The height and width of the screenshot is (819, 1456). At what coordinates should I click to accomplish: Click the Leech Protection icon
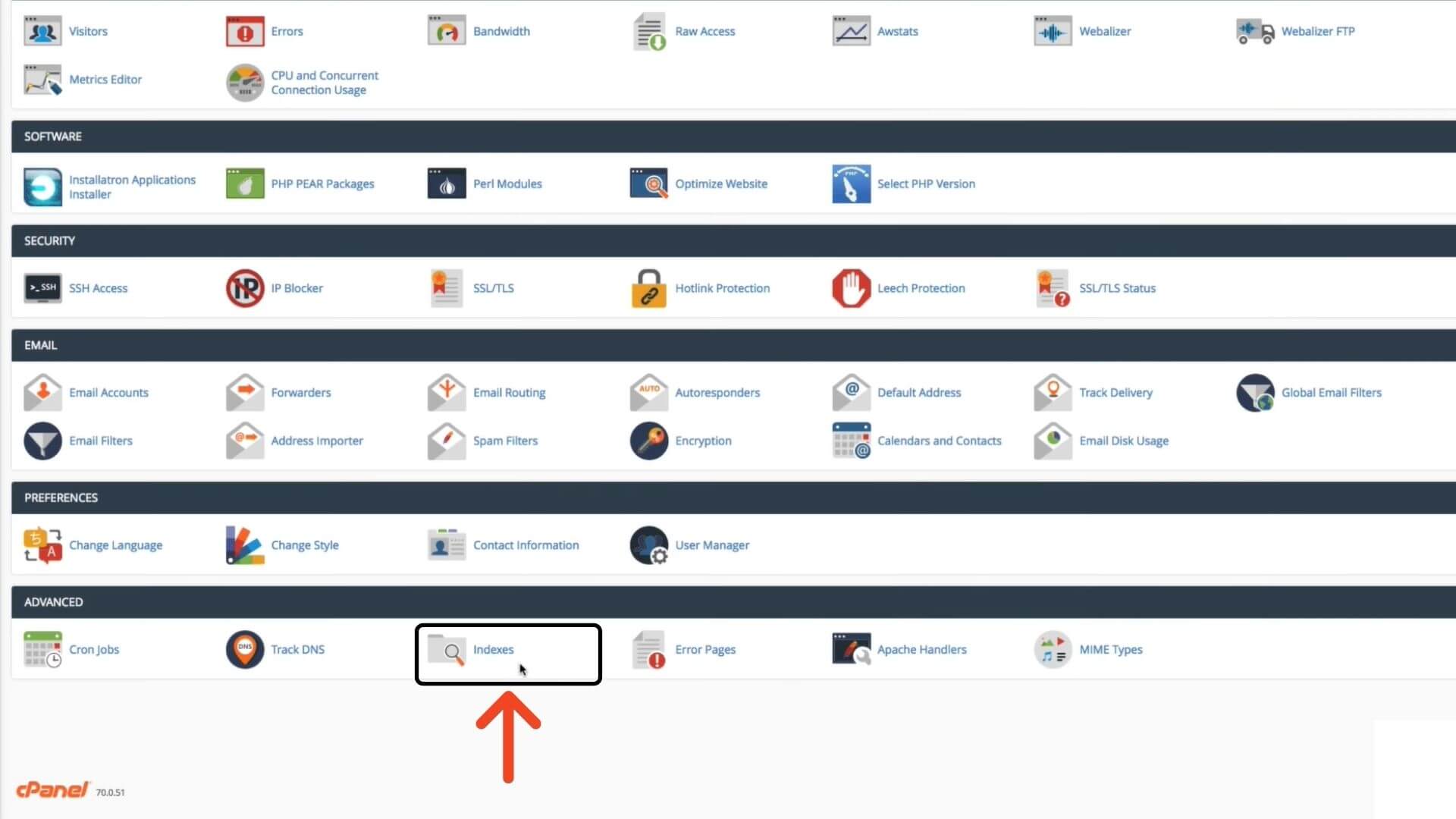pyautogui.click(x=851, y=288)
